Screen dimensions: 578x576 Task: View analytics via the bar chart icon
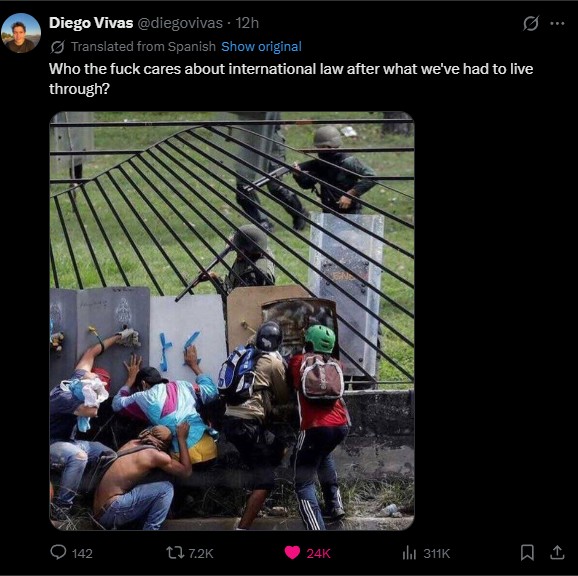[x=409, y=553]
